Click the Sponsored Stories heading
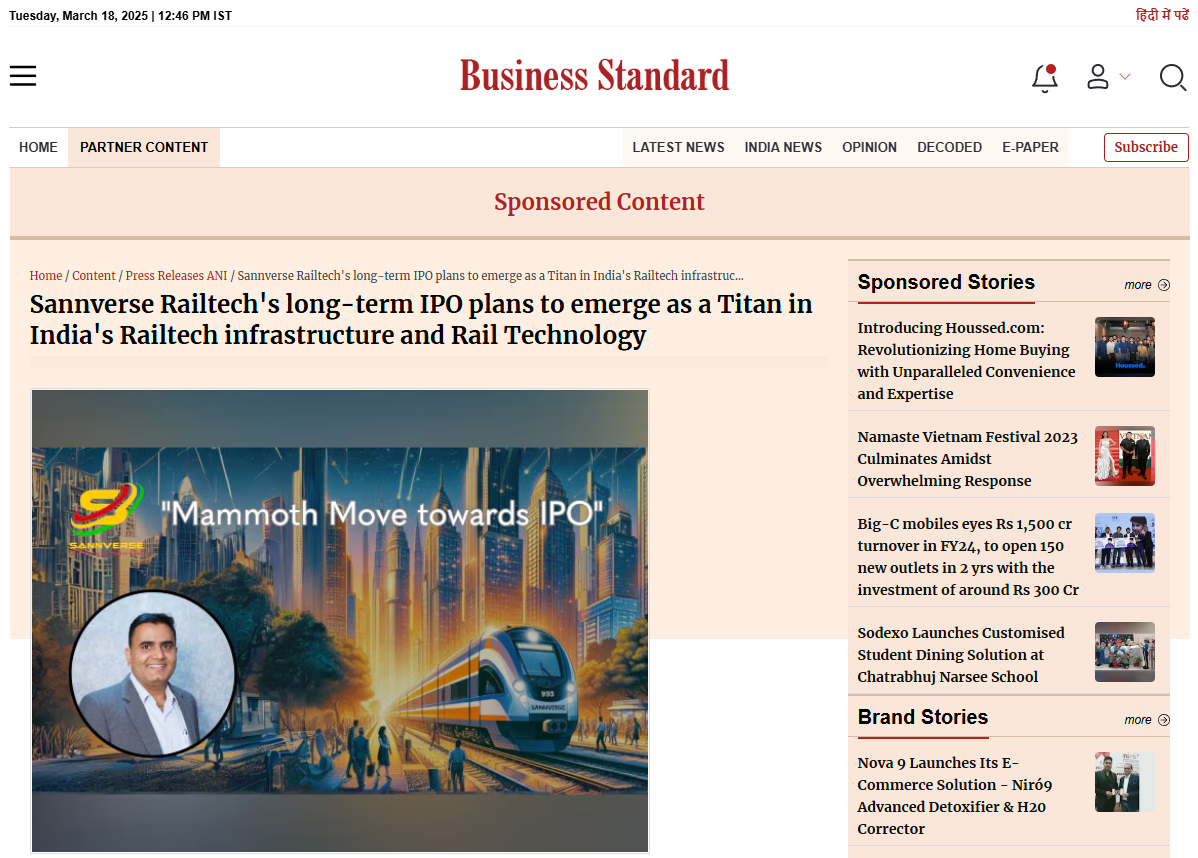This screenshot has height=858, width=1198. pyautogui.click(x=946, y=282)
